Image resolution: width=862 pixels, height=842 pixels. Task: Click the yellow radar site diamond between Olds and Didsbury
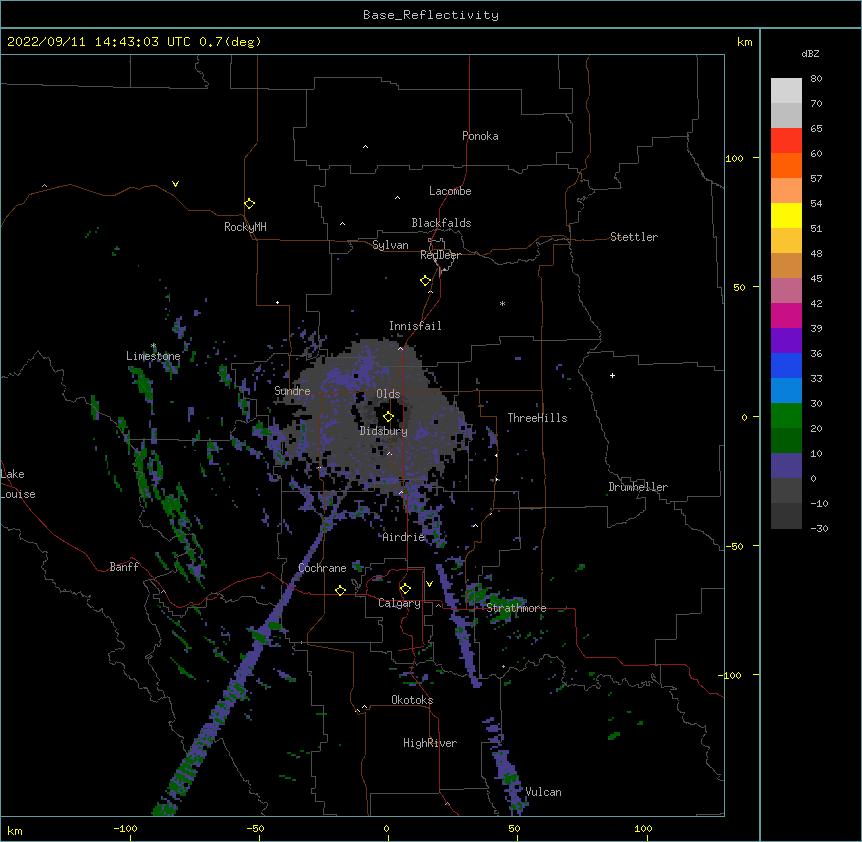coord(388,417)
